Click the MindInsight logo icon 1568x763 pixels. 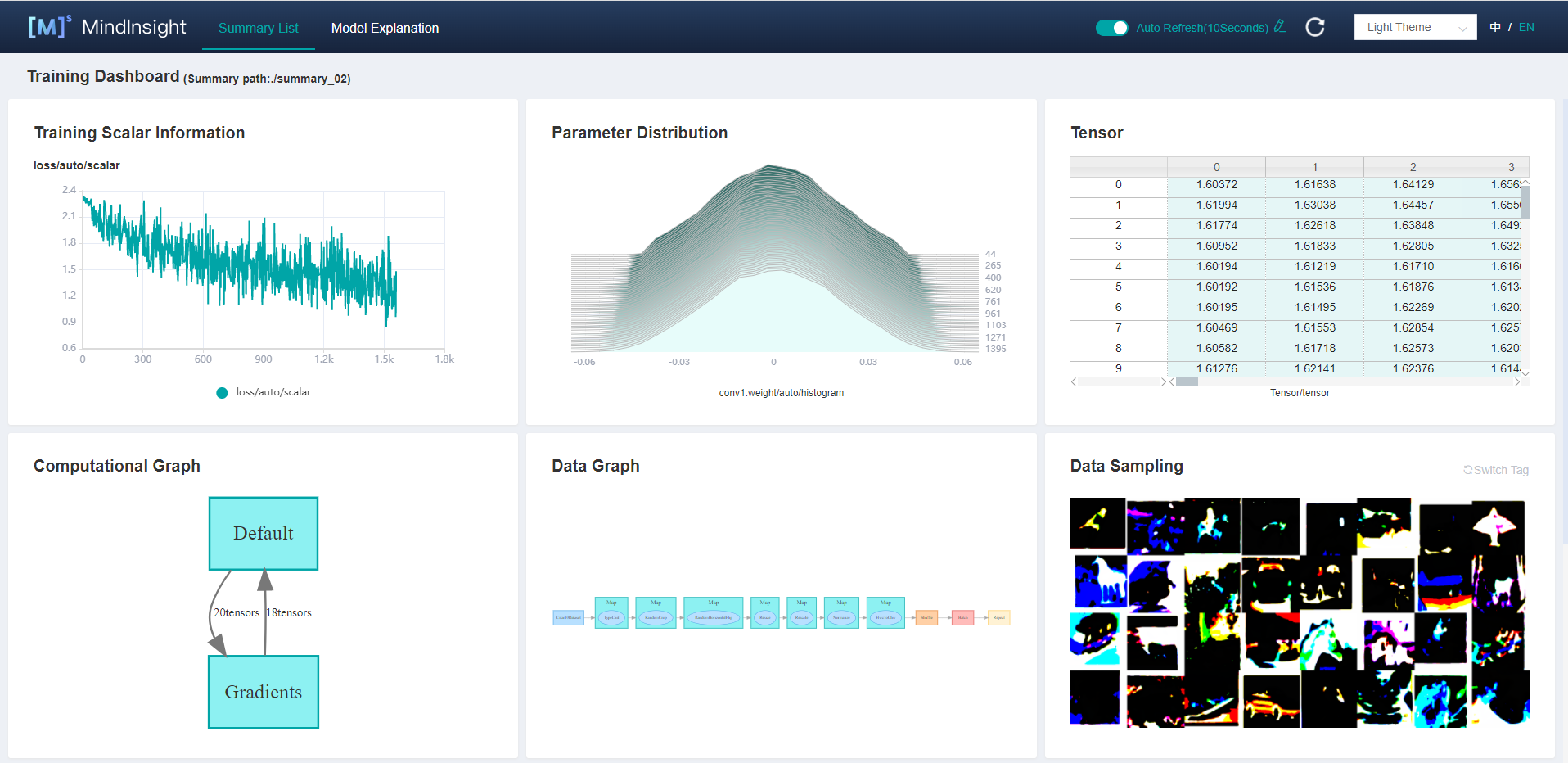[x=49, y=27]
